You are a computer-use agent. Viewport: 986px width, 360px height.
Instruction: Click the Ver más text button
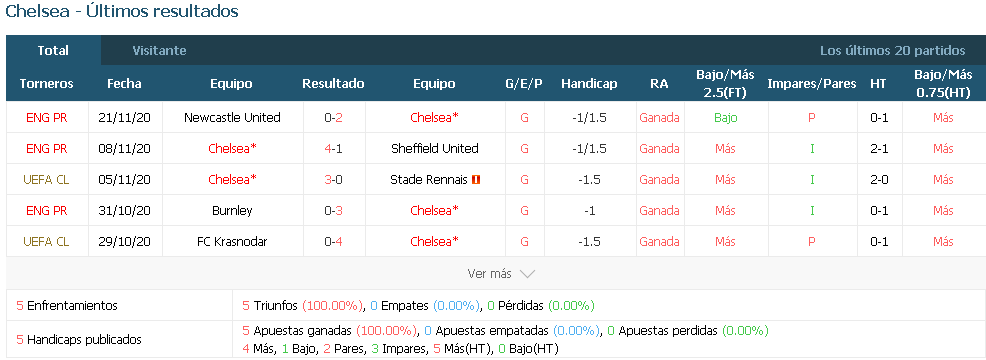(x=489, y=274)
